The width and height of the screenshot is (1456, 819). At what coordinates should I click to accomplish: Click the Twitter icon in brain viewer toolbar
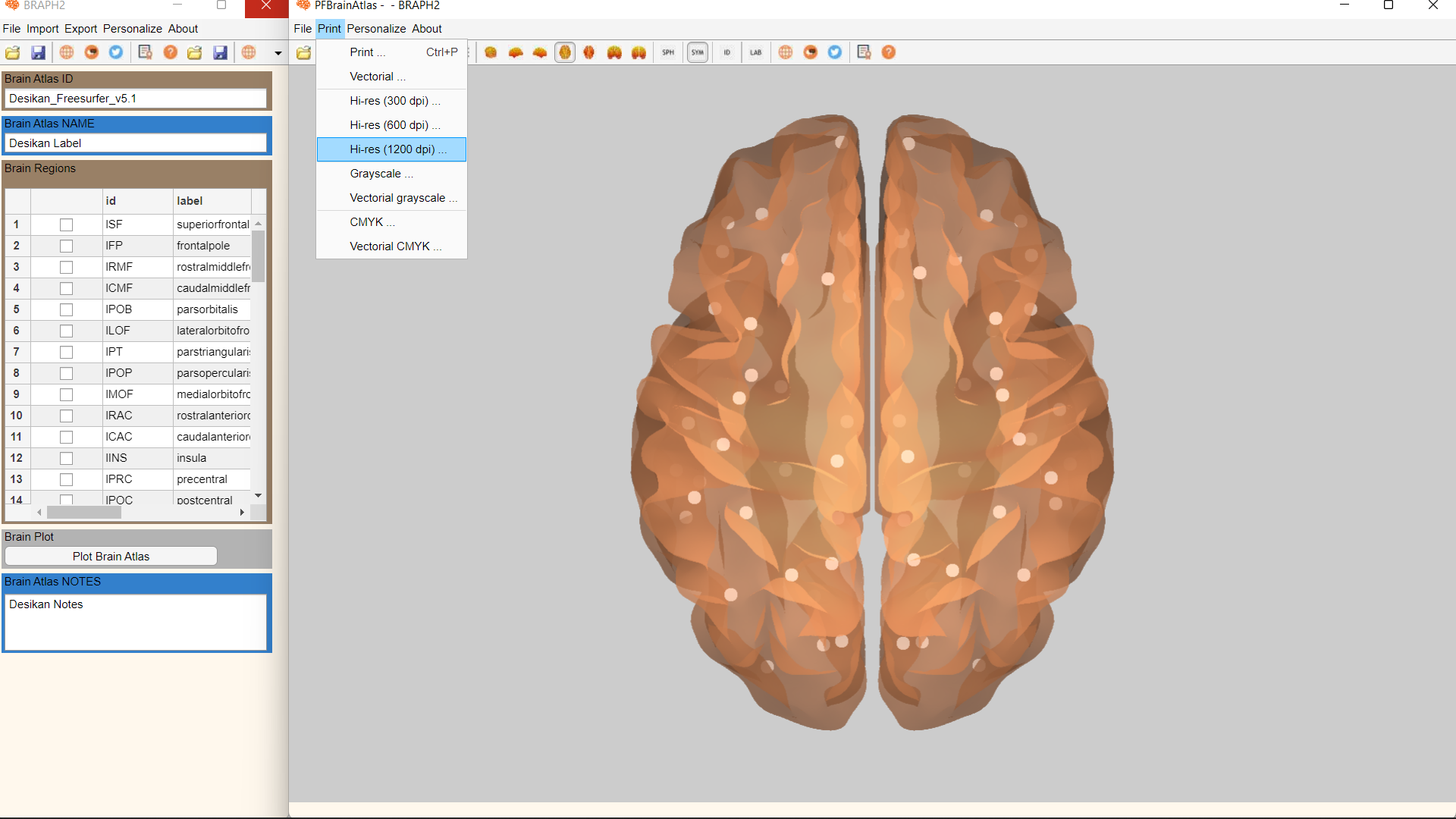click(834, 52)
